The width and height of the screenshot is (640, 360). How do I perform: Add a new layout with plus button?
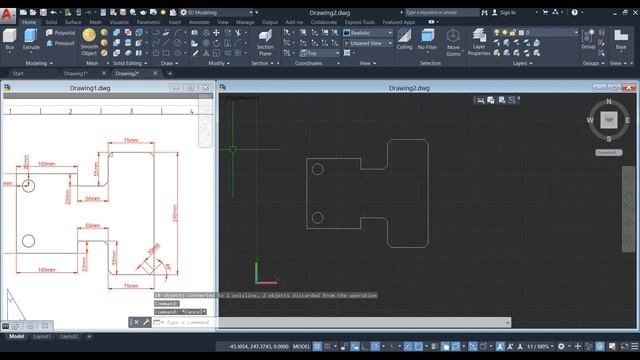89,337
